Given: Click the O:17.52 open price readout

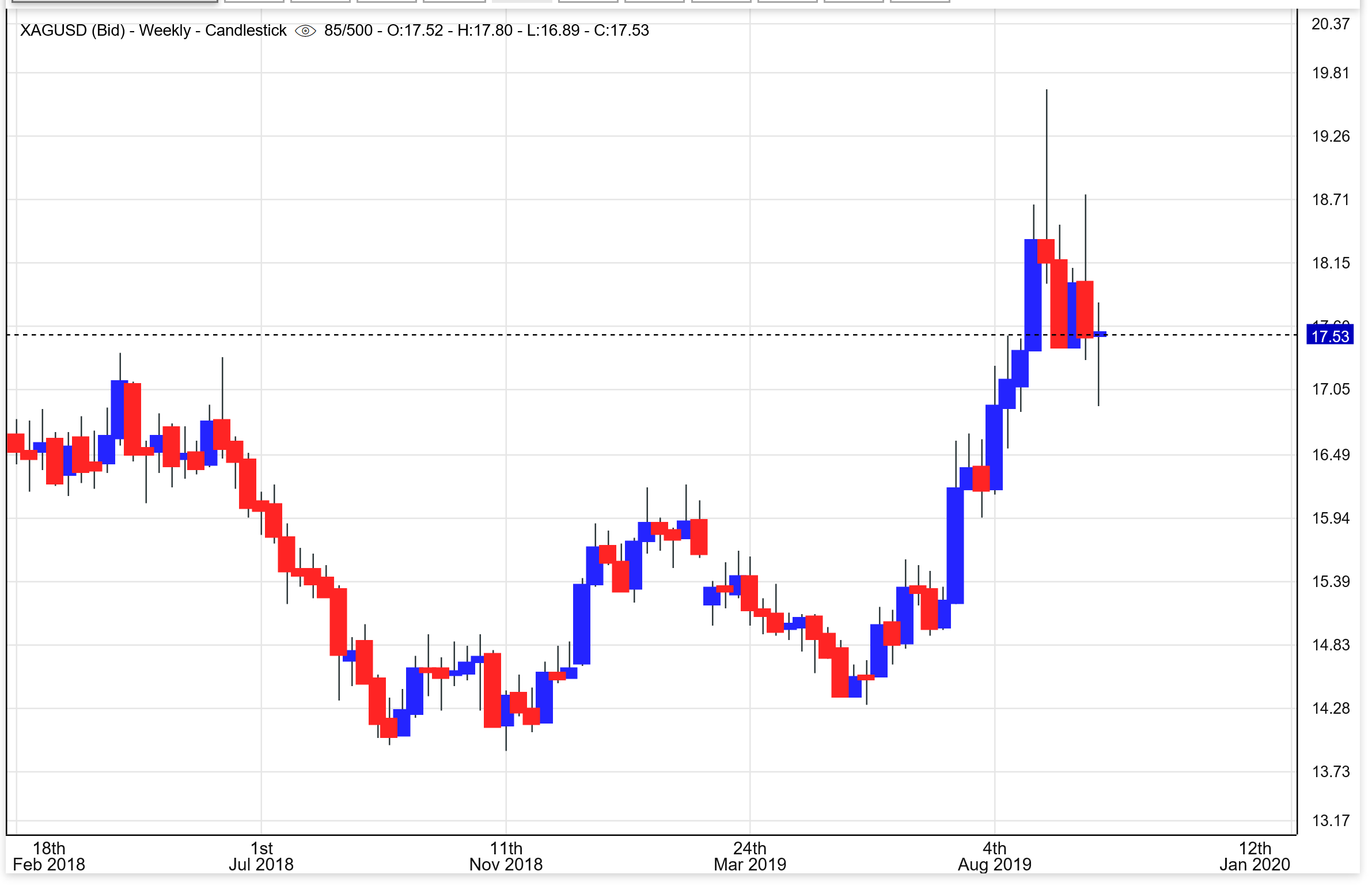Looking at the screenshot, I should point(415,31).
